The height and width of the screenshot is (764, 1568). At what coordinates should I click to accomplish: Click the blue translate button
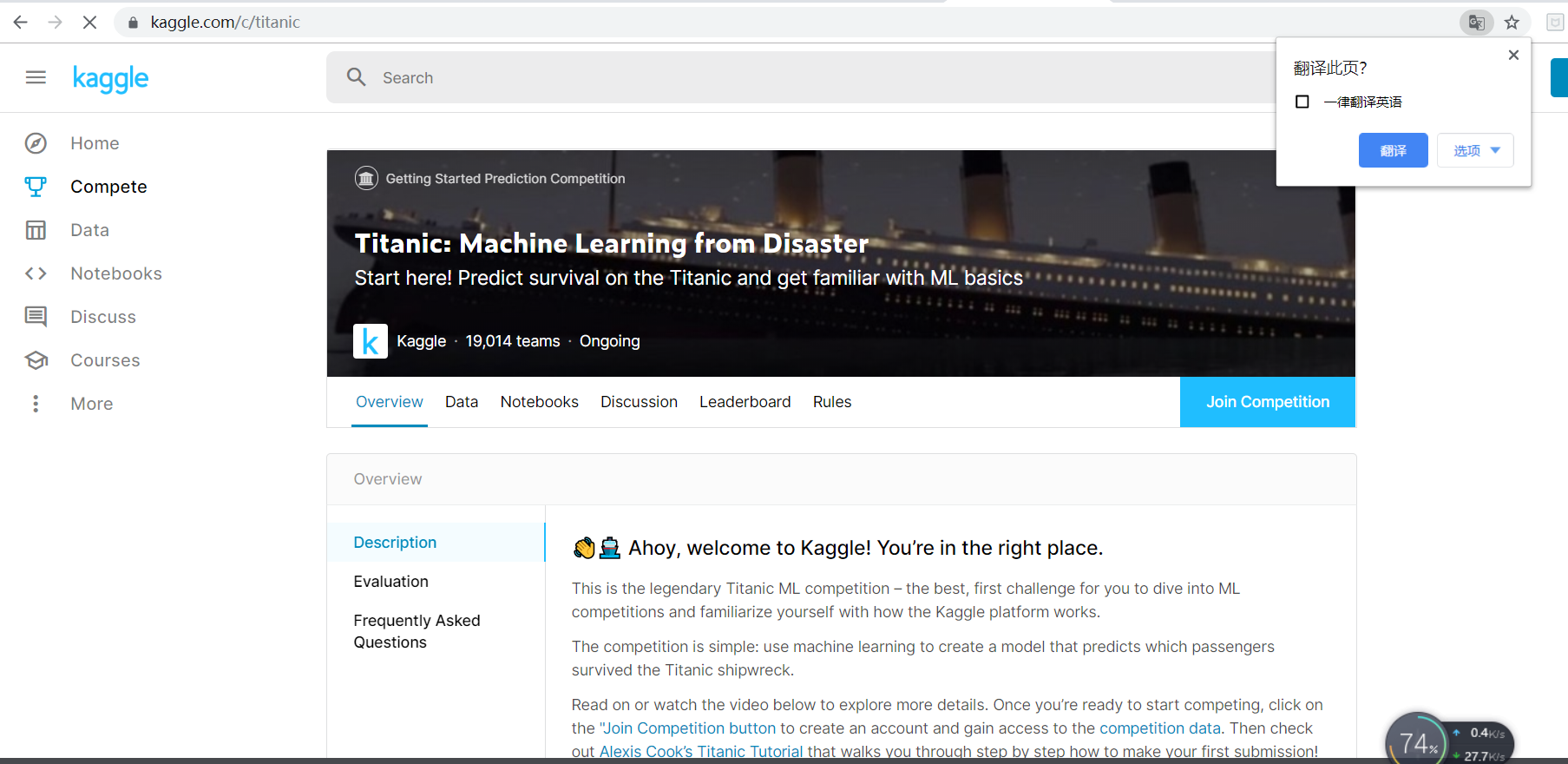1393,150
